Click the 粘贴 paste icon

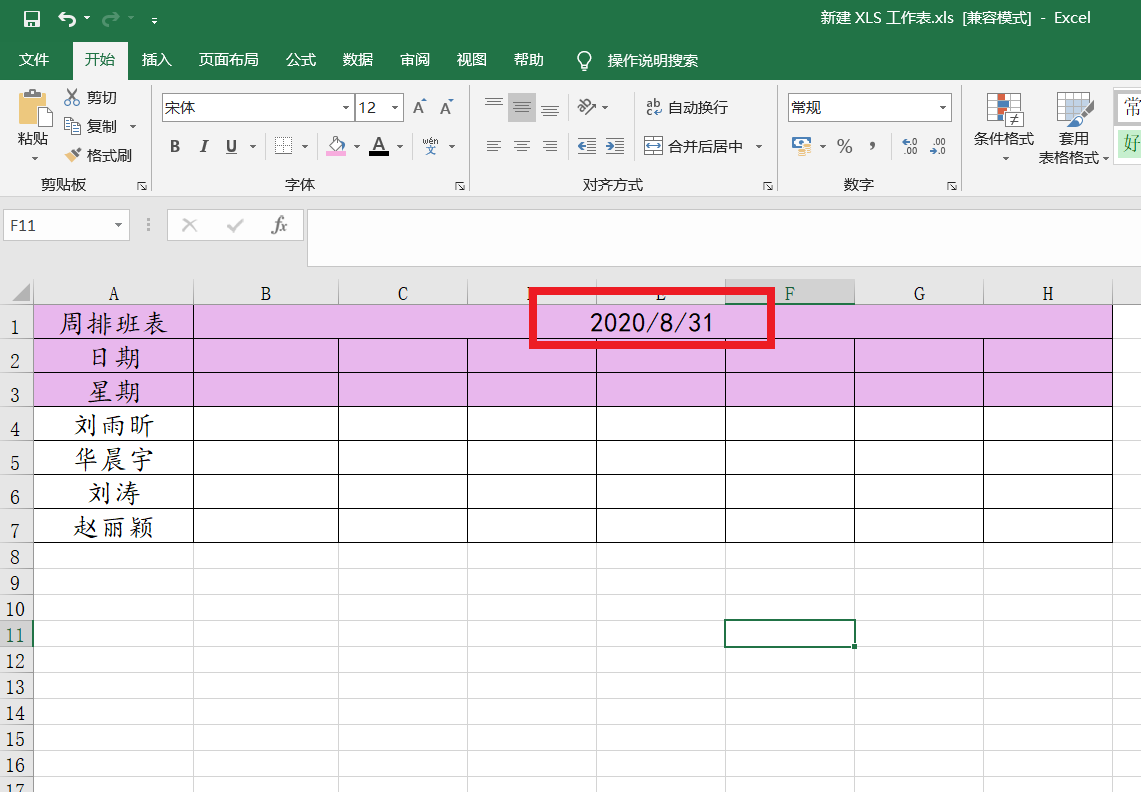(33, 108)
